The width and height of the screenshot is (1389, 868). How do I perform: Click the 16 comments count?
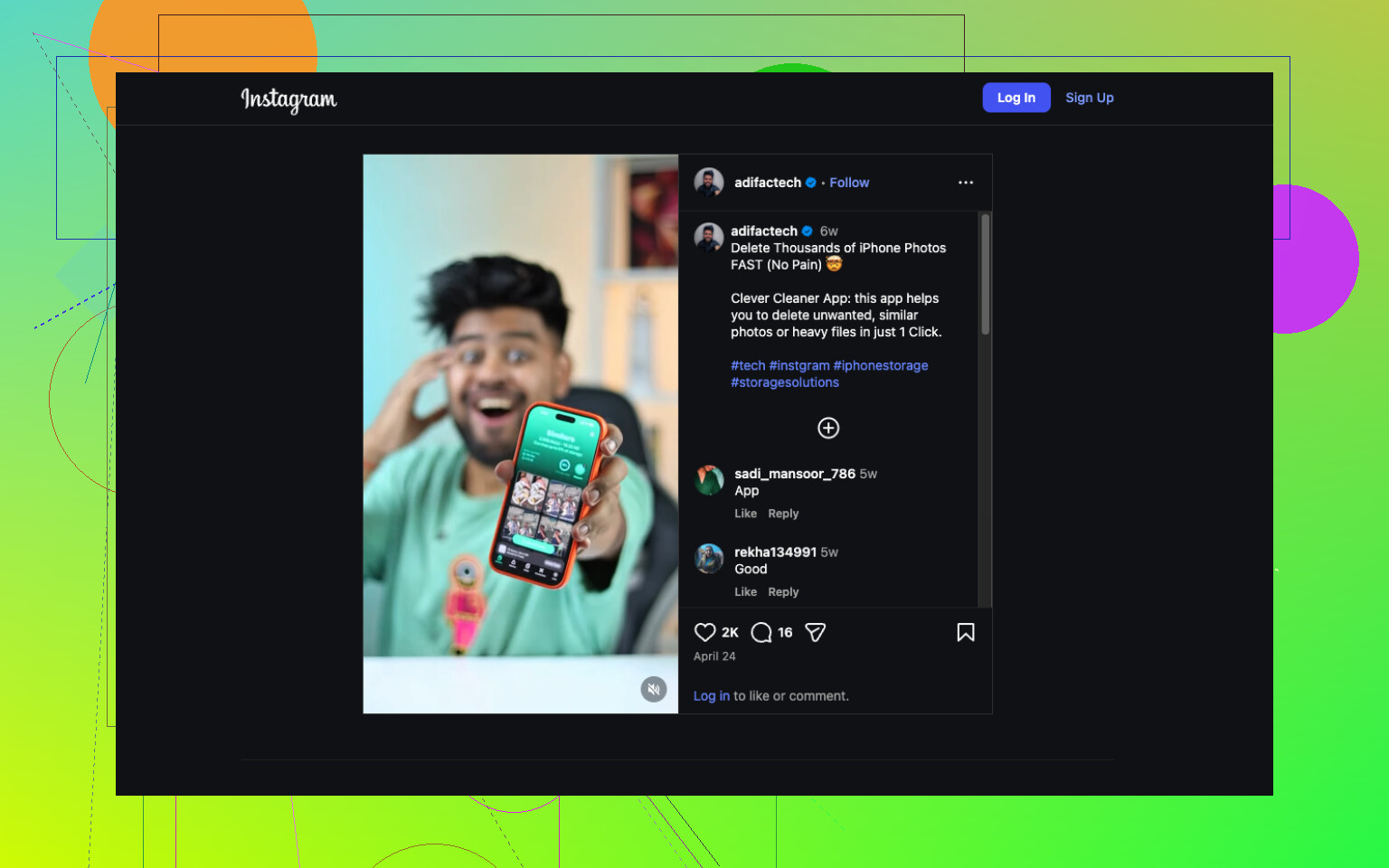(x=785, y=633)
